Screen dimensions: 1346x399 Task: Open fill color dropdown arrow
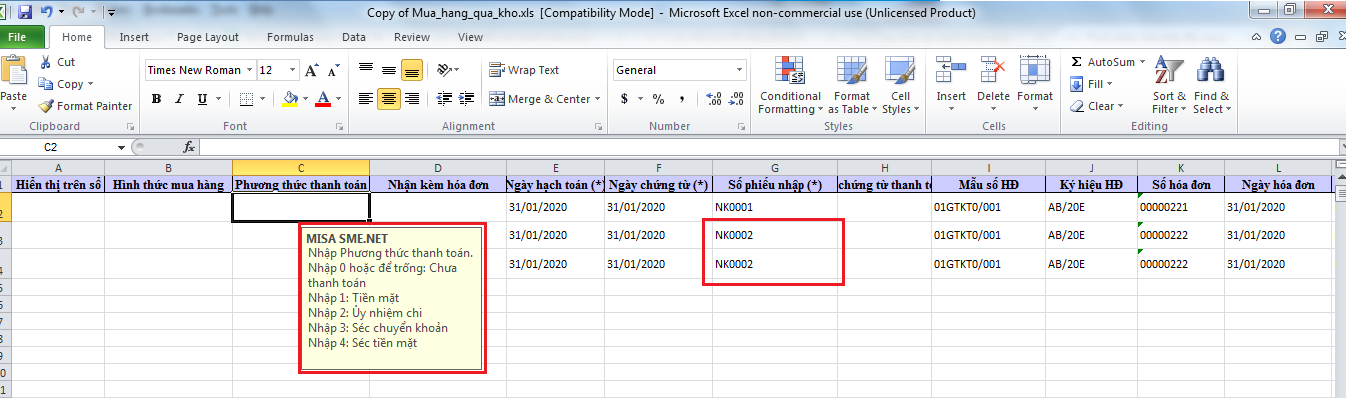click(x=304, y=99)
